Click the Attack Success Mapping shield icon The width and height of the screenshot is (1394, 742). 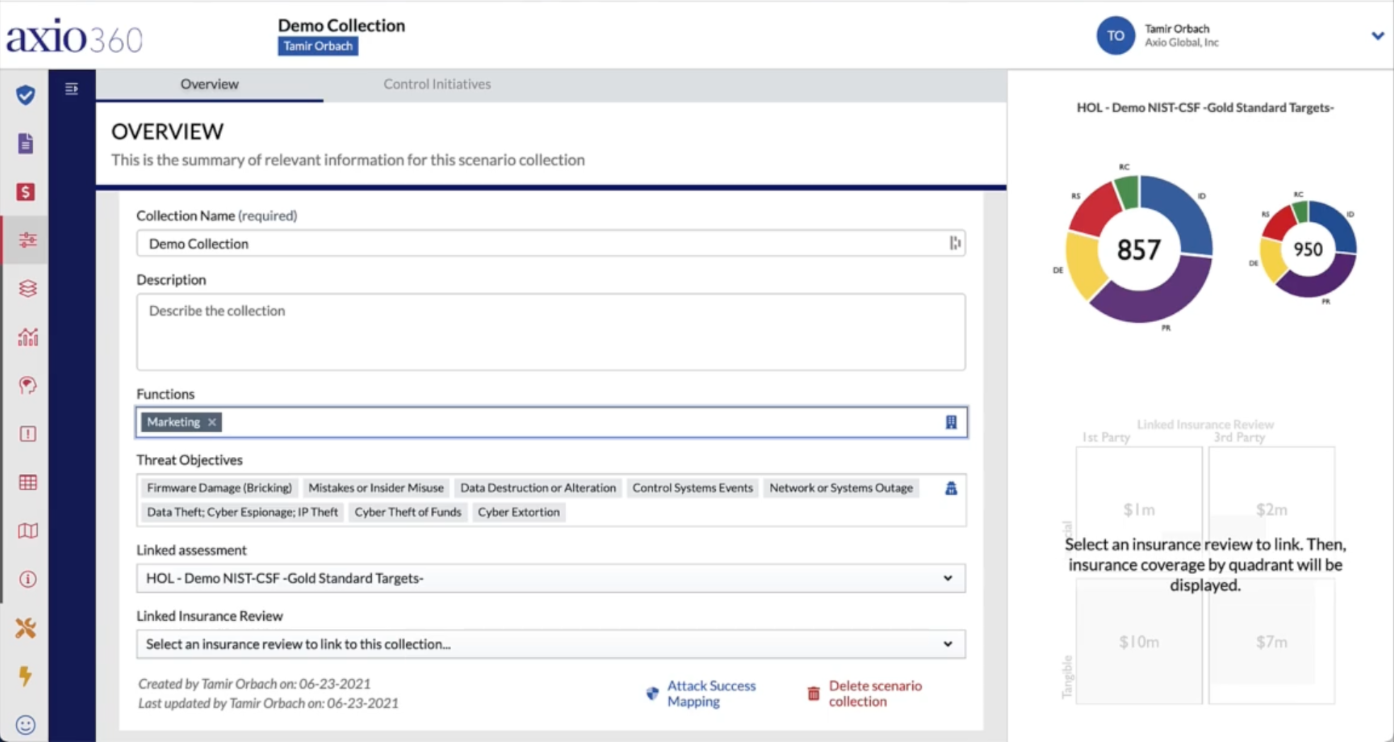(653, 692)
